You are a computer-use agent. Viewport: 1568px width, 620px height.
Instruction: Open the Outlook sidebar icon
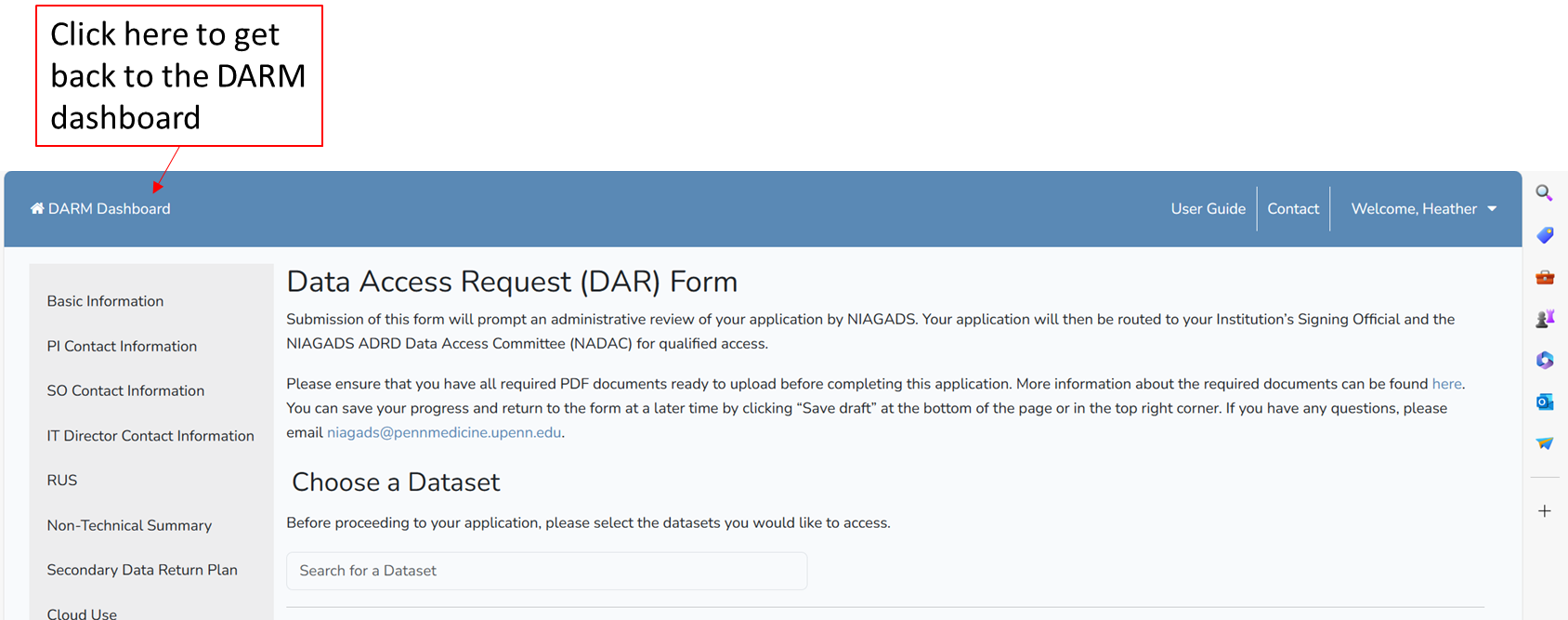[1544, 402]
